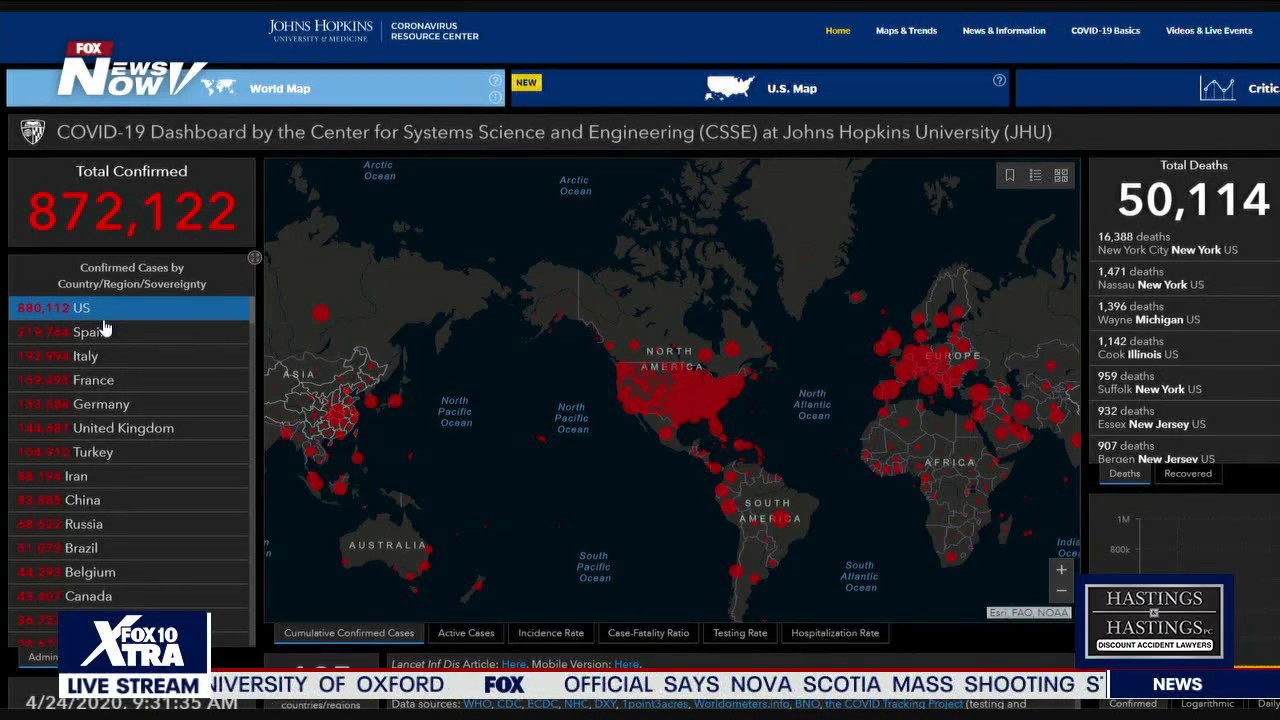The height and width of the screenshot is (720, 1280).
Task: Click the New York City deaths entry
Action: pos(1168,244)
